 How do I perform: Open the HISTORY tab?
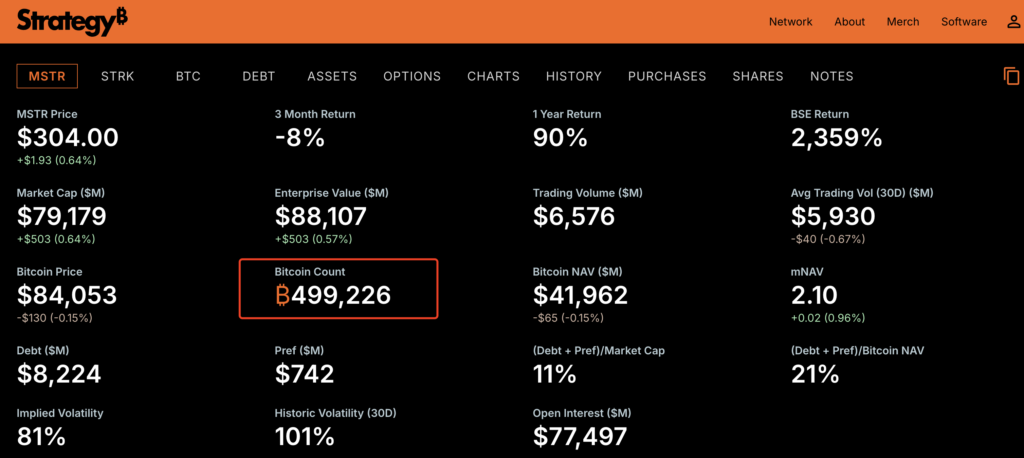click(x=573, y=76)
